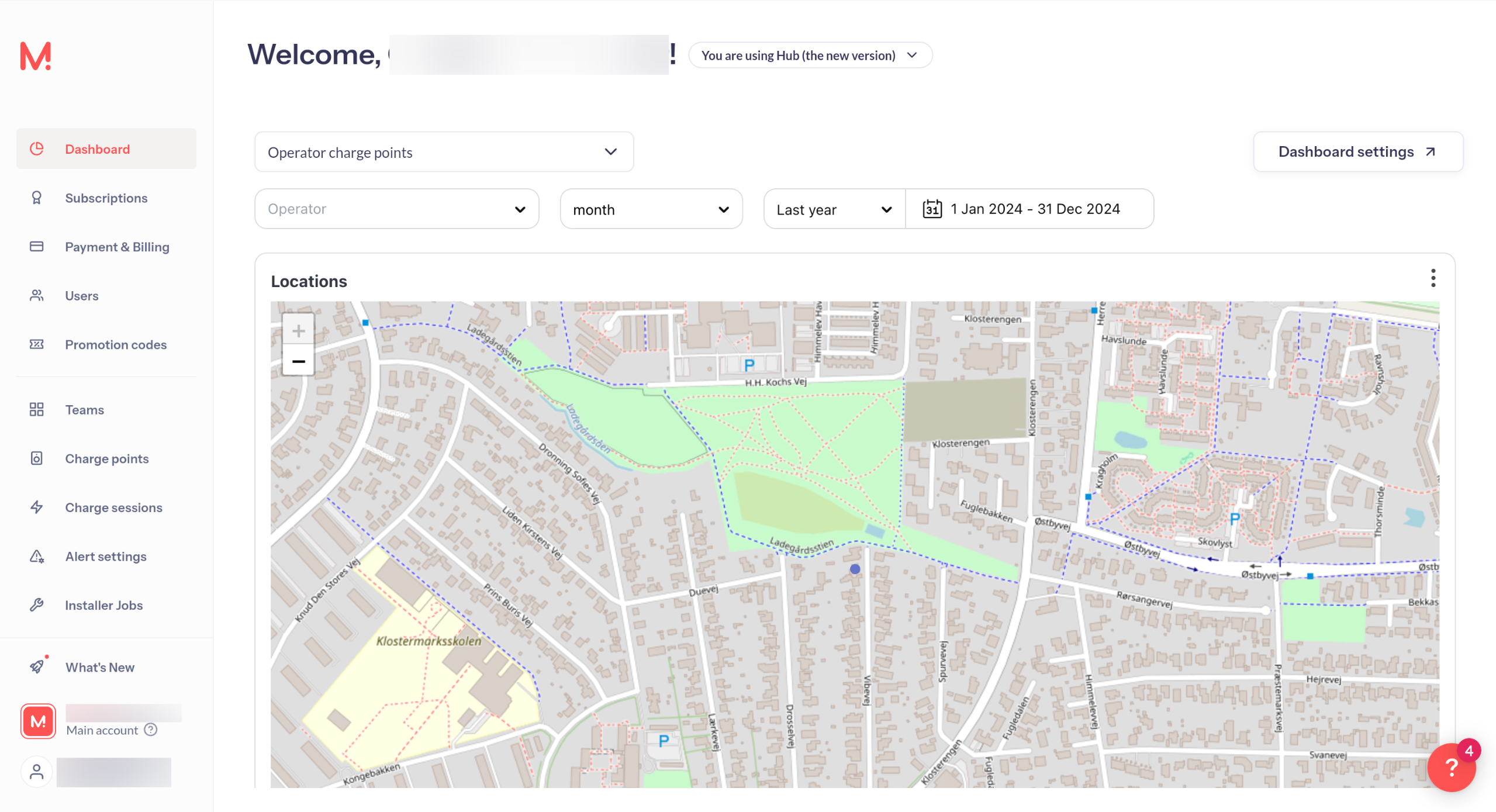The width and height of the screenshot is (1496, 812).
Task: Click the calendar date range icon
Action: (932, 209)
